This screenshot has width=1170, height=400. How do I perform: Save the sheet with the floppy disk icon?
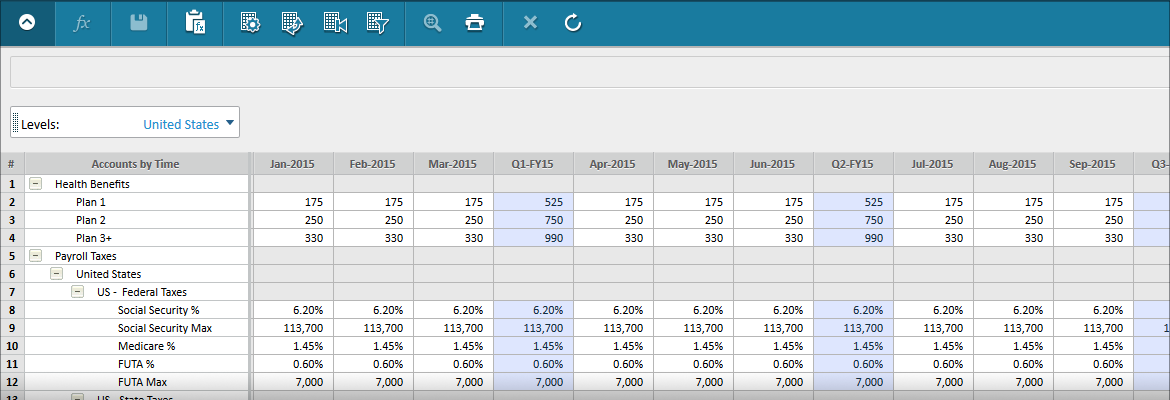click(x=138, y=22)
